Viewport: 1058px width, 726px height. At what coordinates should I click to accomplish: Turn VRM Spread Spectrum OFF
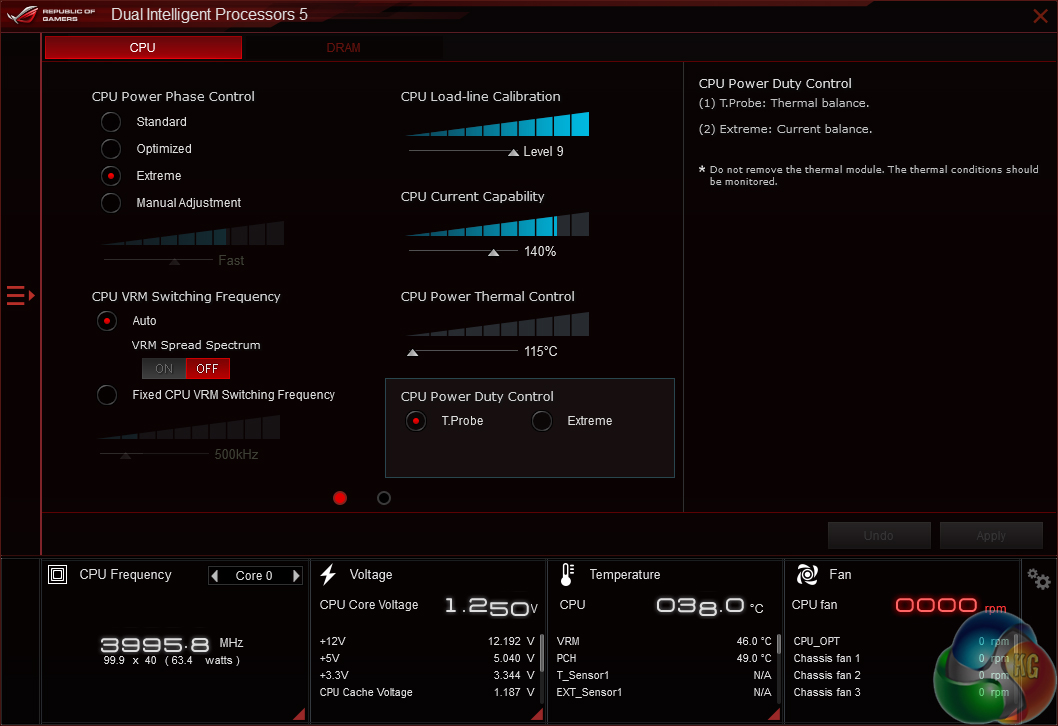click(x=208, y=368)
